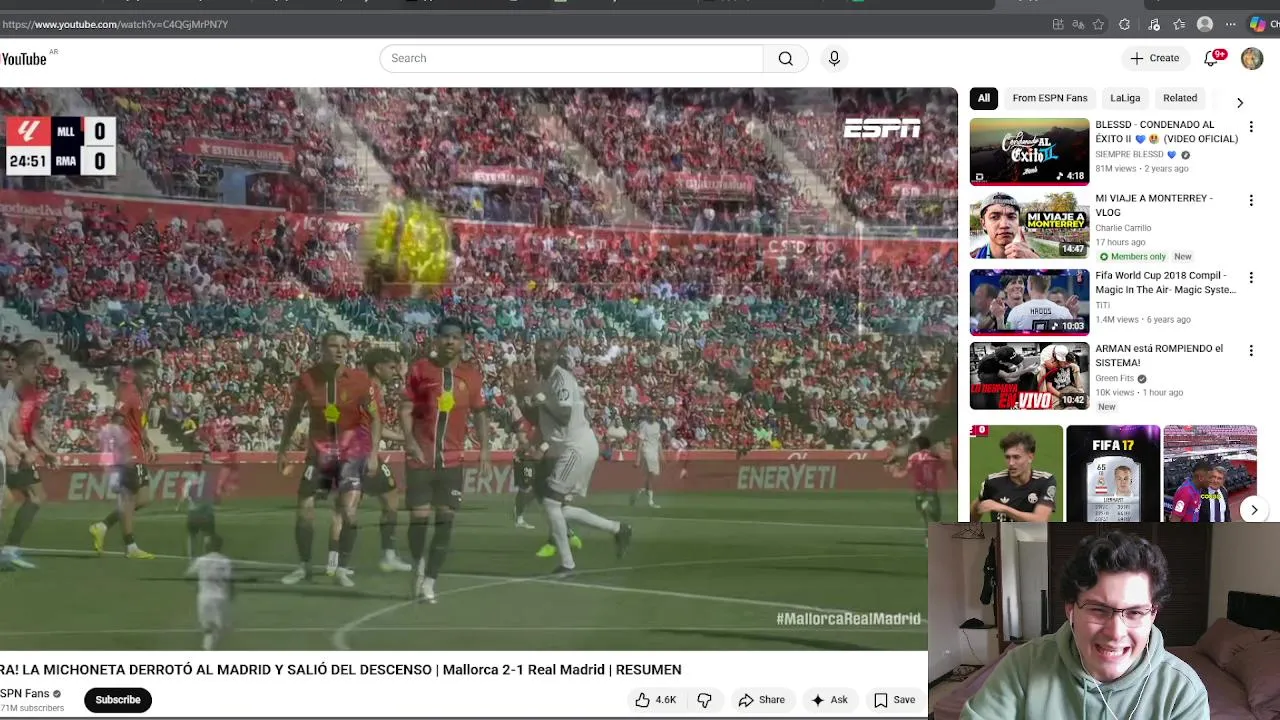Click the browser translate page icon

1078,24
